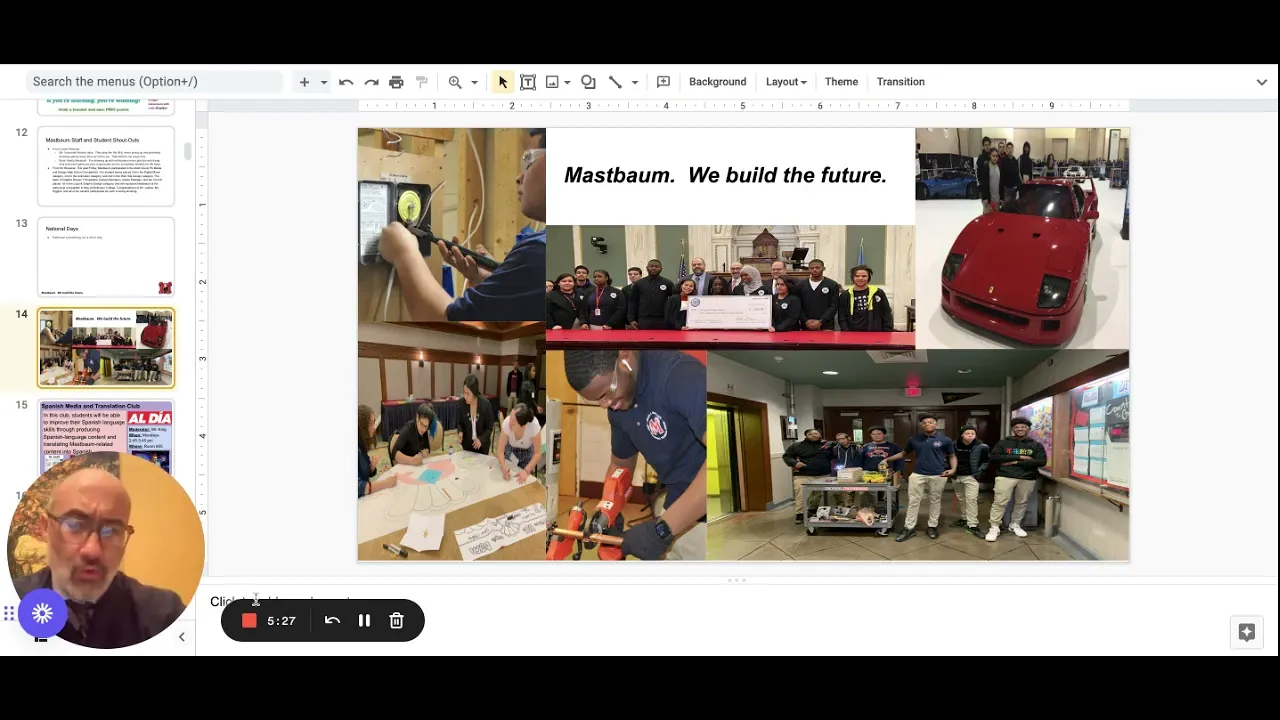The width and height of the screenshot is (1280, 720).
Task: Open the Insert image dropdown arrow
Action: [x=567, y=82]
